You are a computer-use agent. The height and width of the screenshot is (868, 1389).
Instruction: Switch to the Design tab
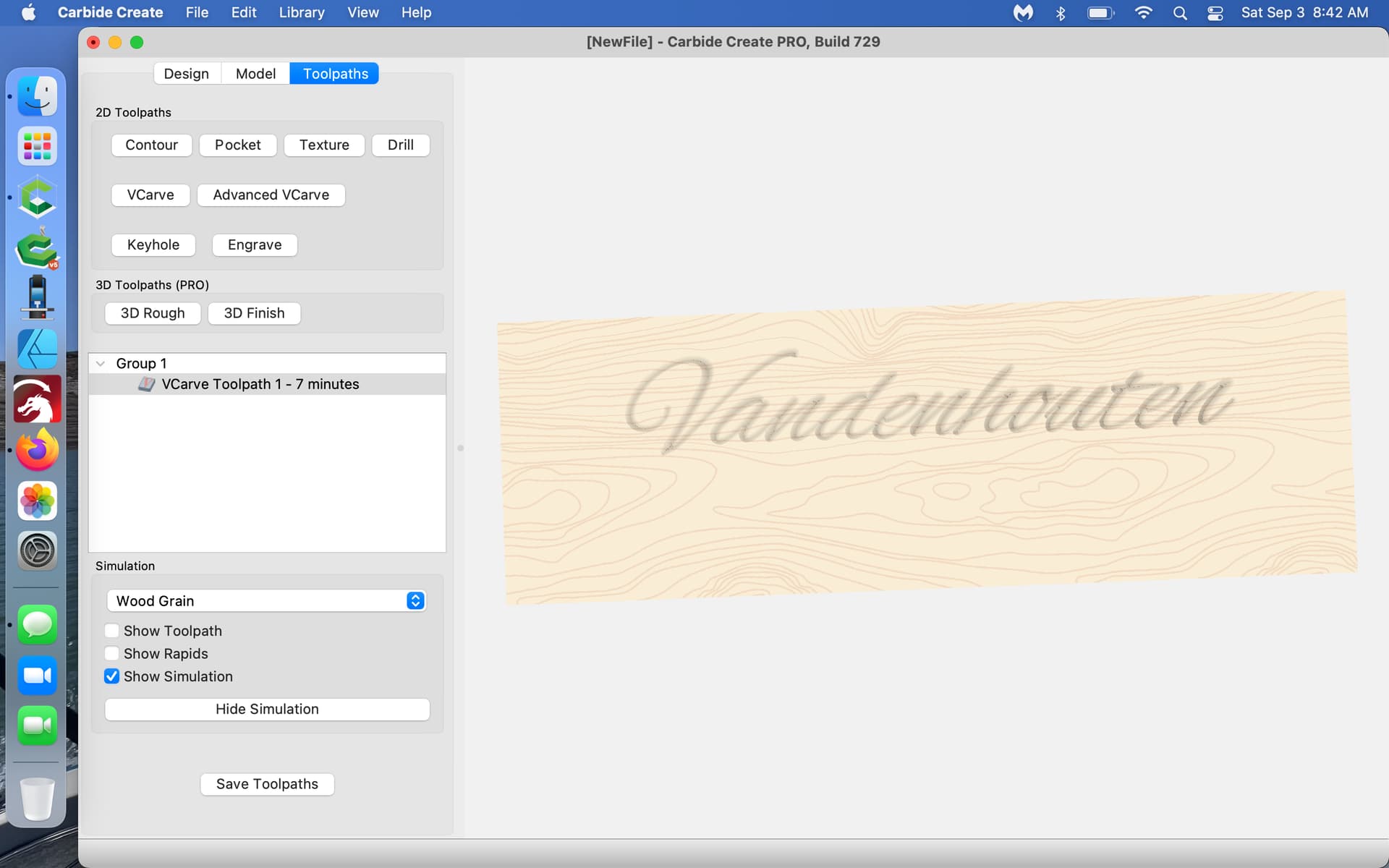(186, 74)
